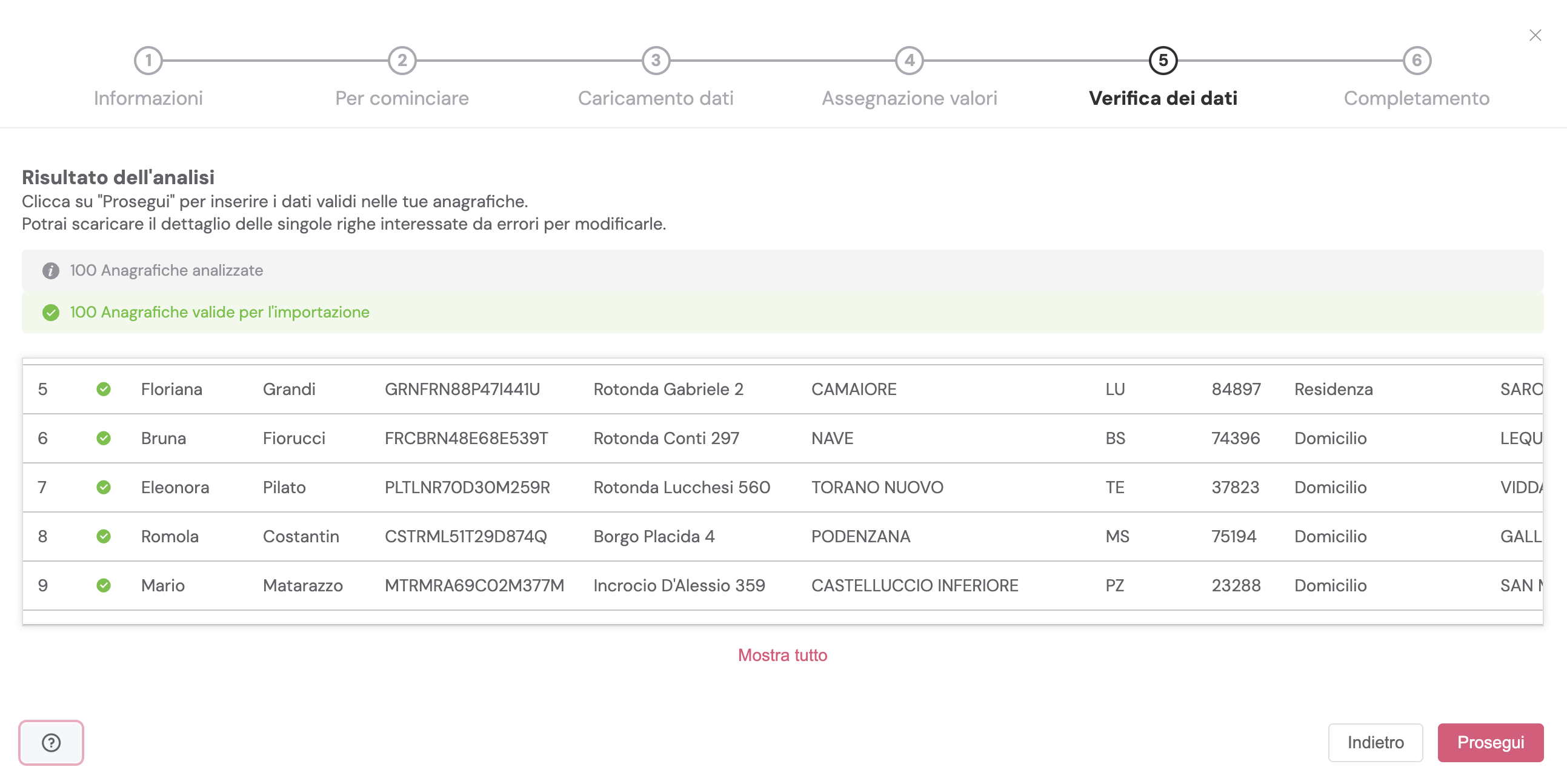The image size is (1567, 784).
Task: Jump to step 3 Caricamento dati
Action: click(x=655, y=61)
